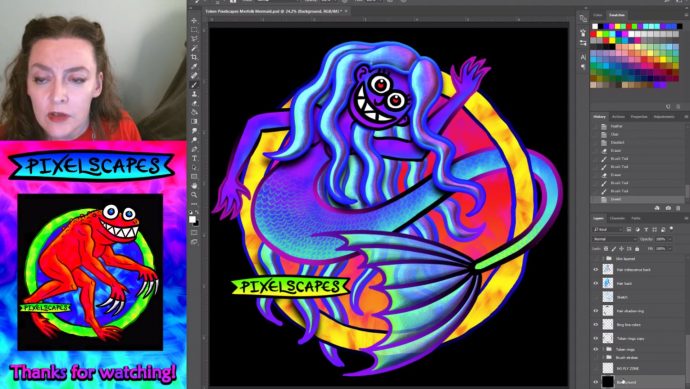Lock image pixels paintbrush icon
This screenshot has width=690, height=389.
pyautogui.click(x=614, y=249)
